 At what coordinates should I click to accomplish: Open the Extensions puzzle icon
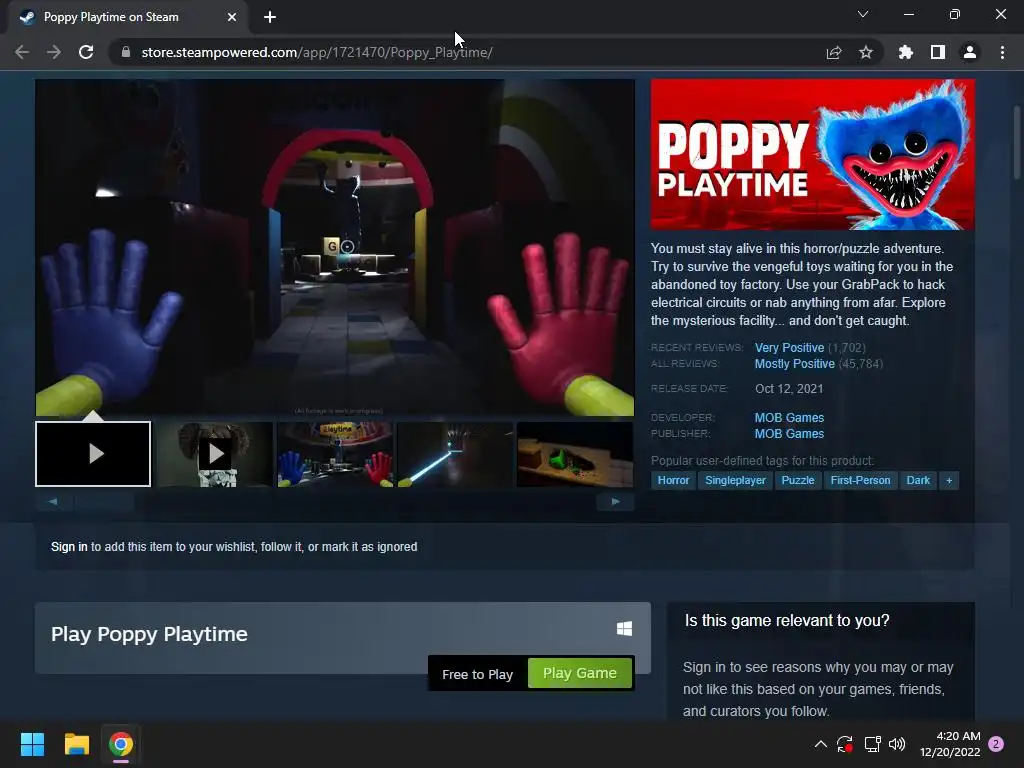click(906, 52)
